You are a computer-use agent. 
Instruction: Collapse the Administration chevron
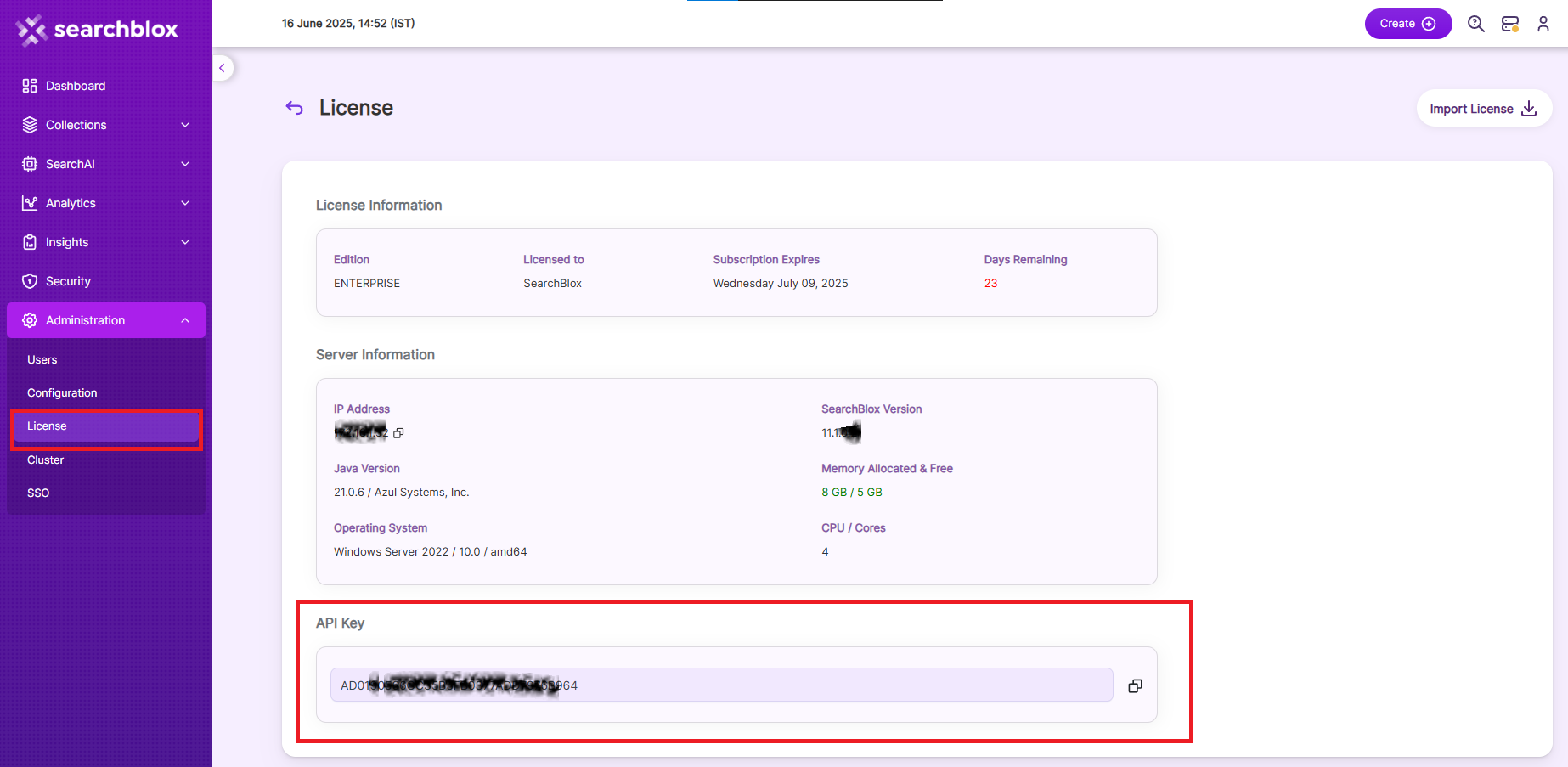tap(185, 320)
